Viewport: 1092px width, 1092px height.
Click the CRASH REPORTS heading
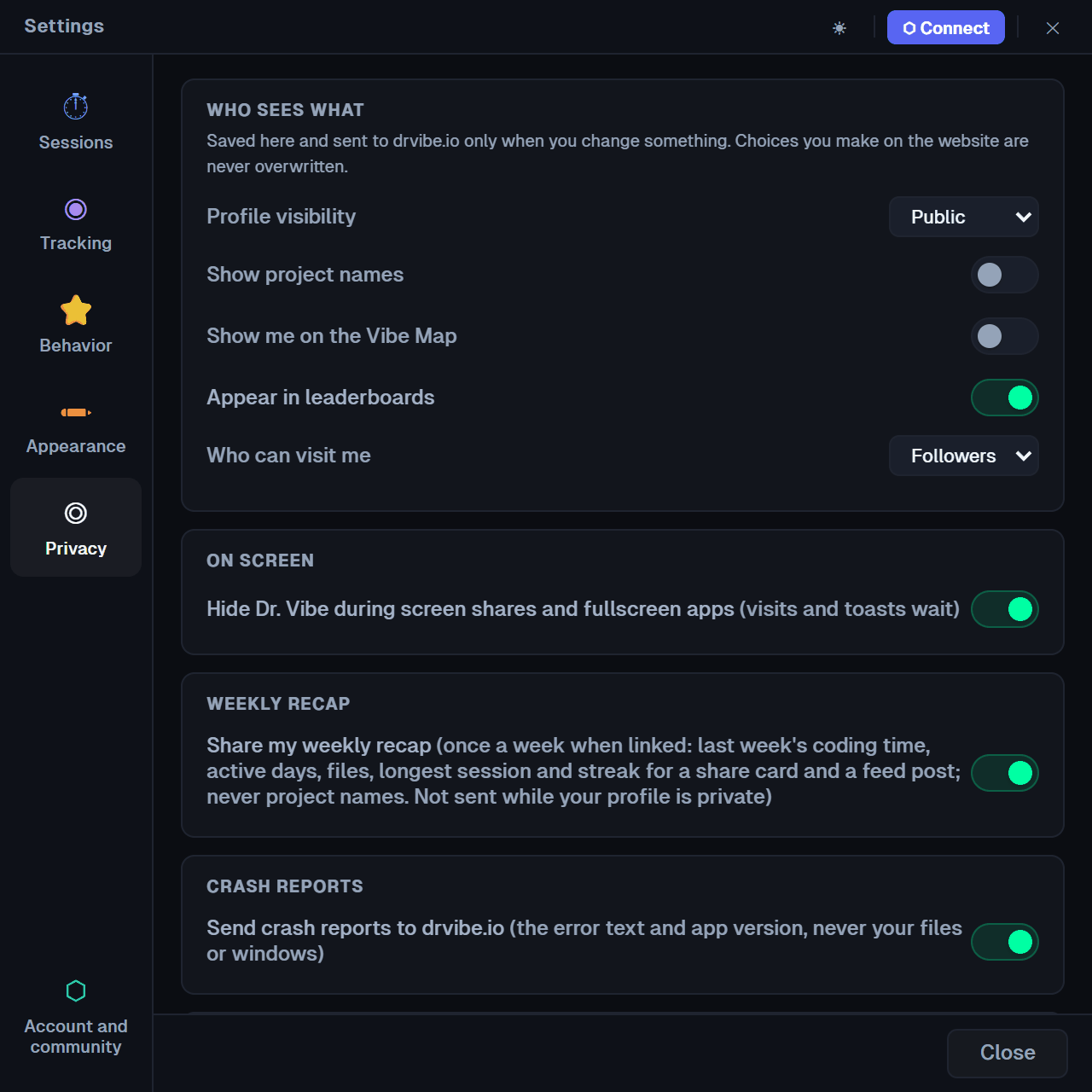point(285,886)
